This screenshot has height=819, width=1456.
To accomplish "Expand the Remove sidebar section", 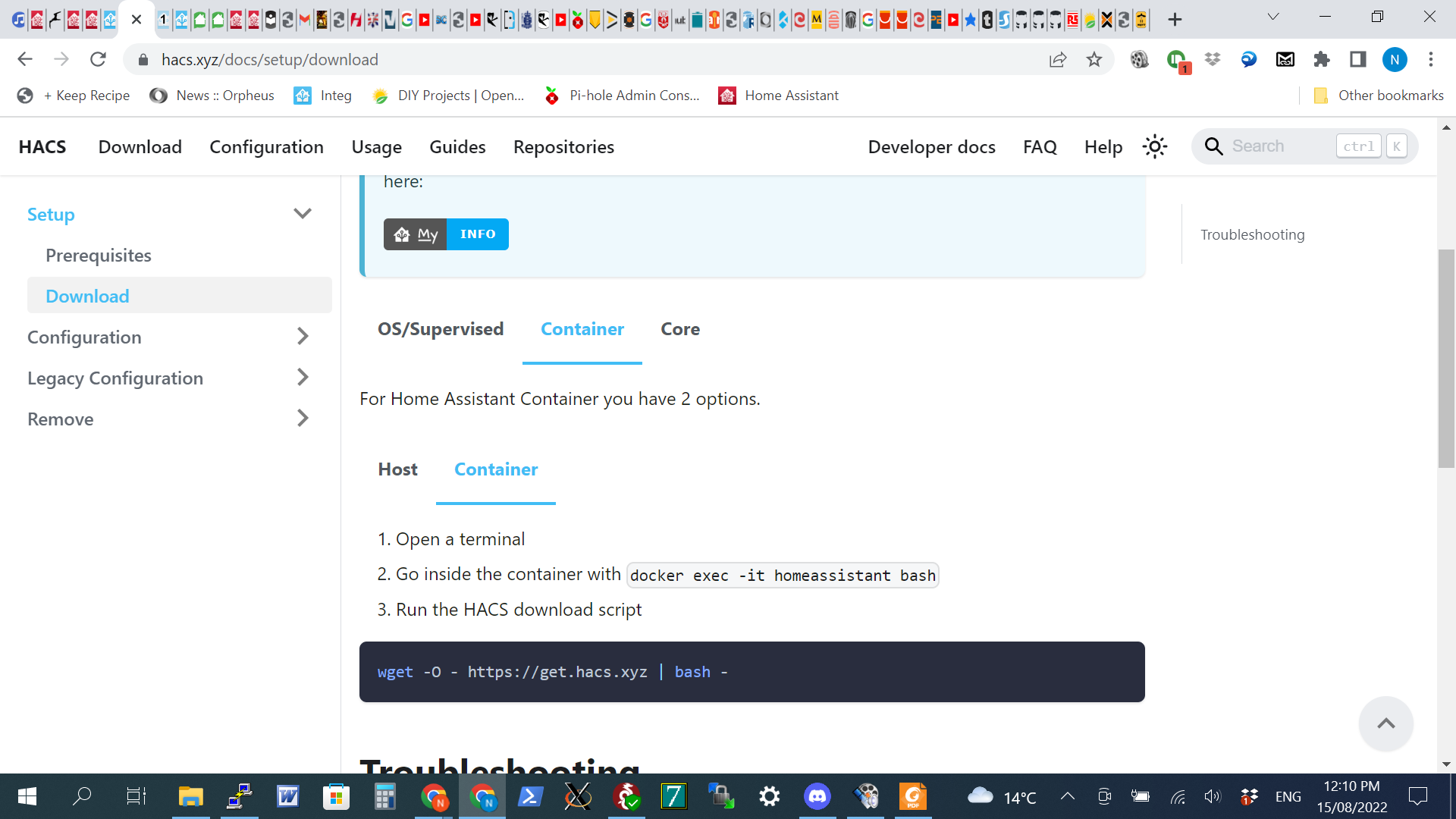I will pyautogui.click(x=303, y=418).
